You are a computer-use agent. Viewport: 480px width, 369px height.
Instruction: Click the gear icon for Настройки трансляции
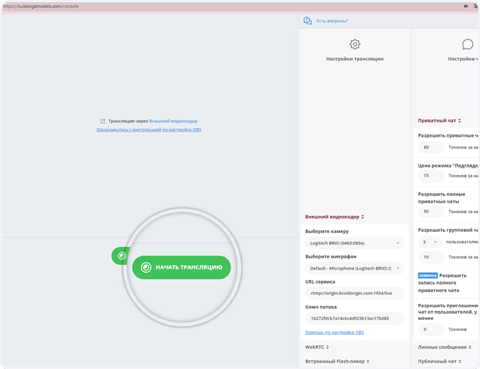pyautogui.click(x=355, y=44)
